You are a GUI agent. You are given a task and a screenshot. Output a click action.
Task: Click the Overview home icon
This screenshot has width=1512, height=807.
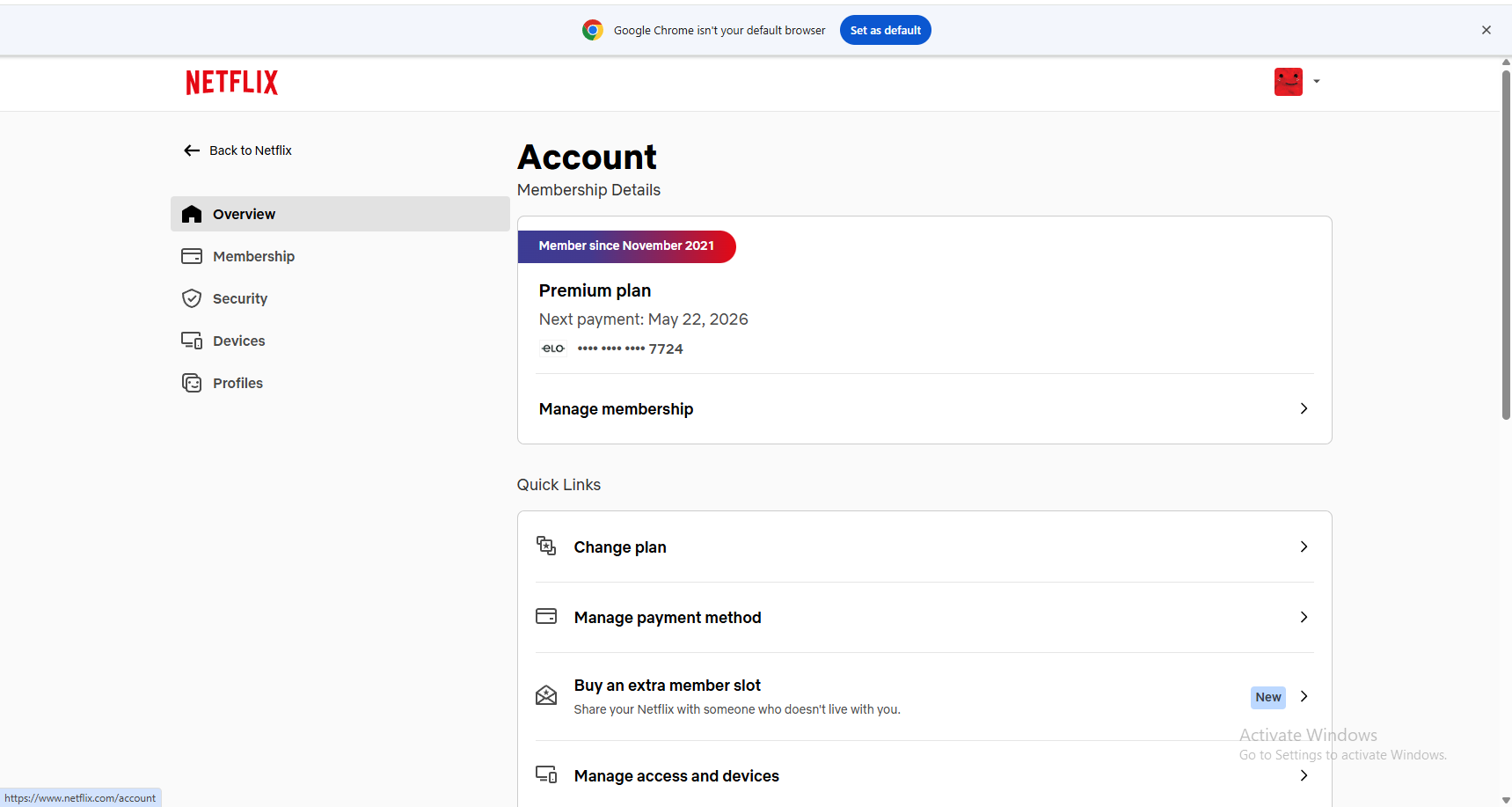192,214
